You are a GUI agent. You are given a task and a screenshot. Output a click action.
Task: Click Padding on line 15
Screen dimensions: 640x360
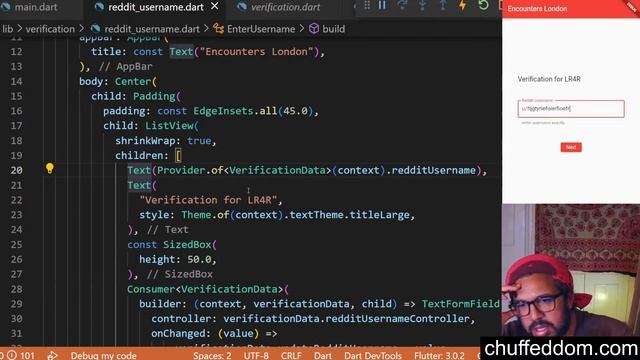pyautogui.click(x=154, y=96)
